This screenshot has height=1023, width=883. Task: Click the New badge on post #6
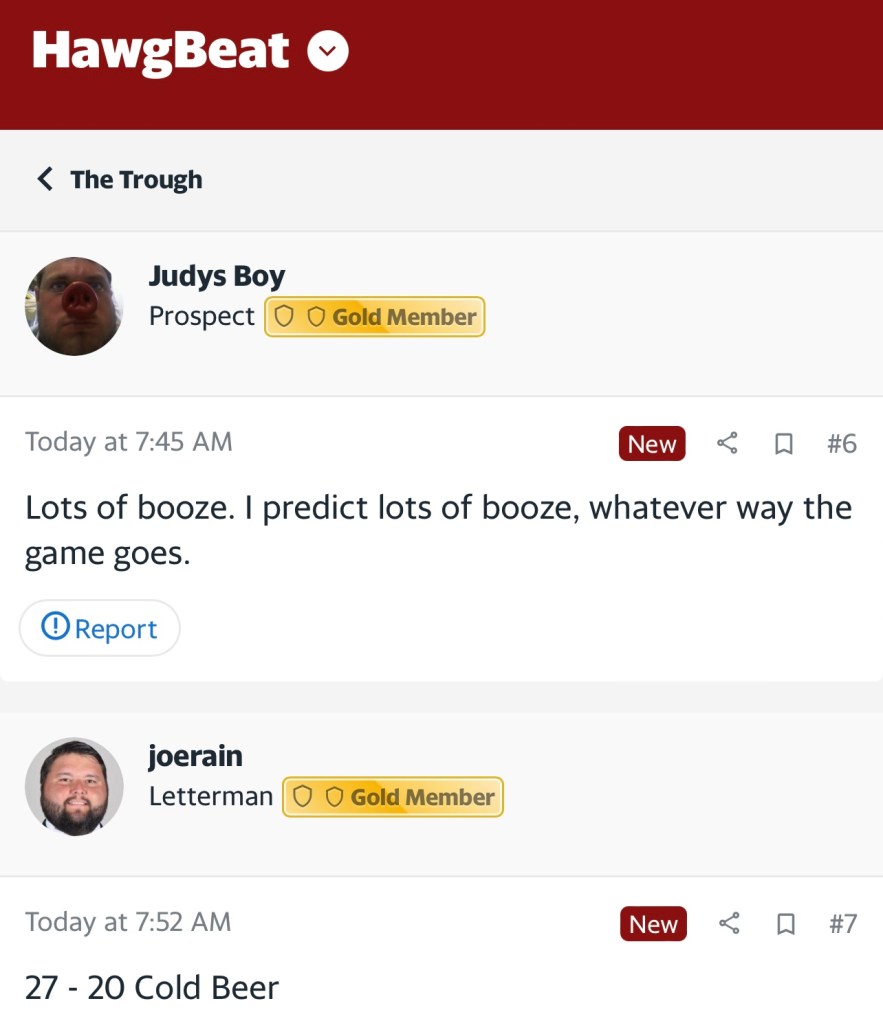652,443
